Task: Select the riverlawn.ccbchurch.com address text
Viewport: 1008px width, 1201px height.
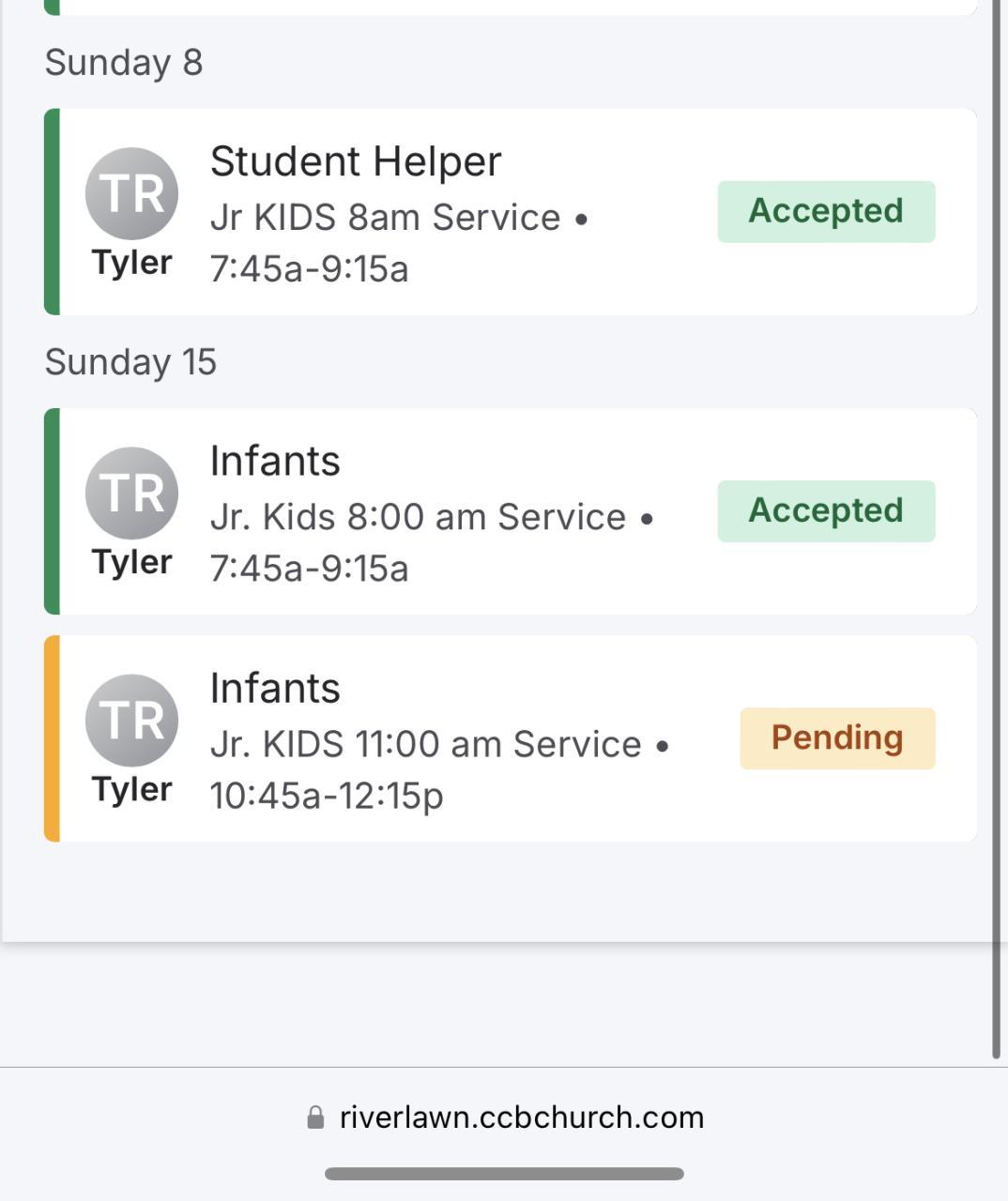Action: [x=522, y=1117]
